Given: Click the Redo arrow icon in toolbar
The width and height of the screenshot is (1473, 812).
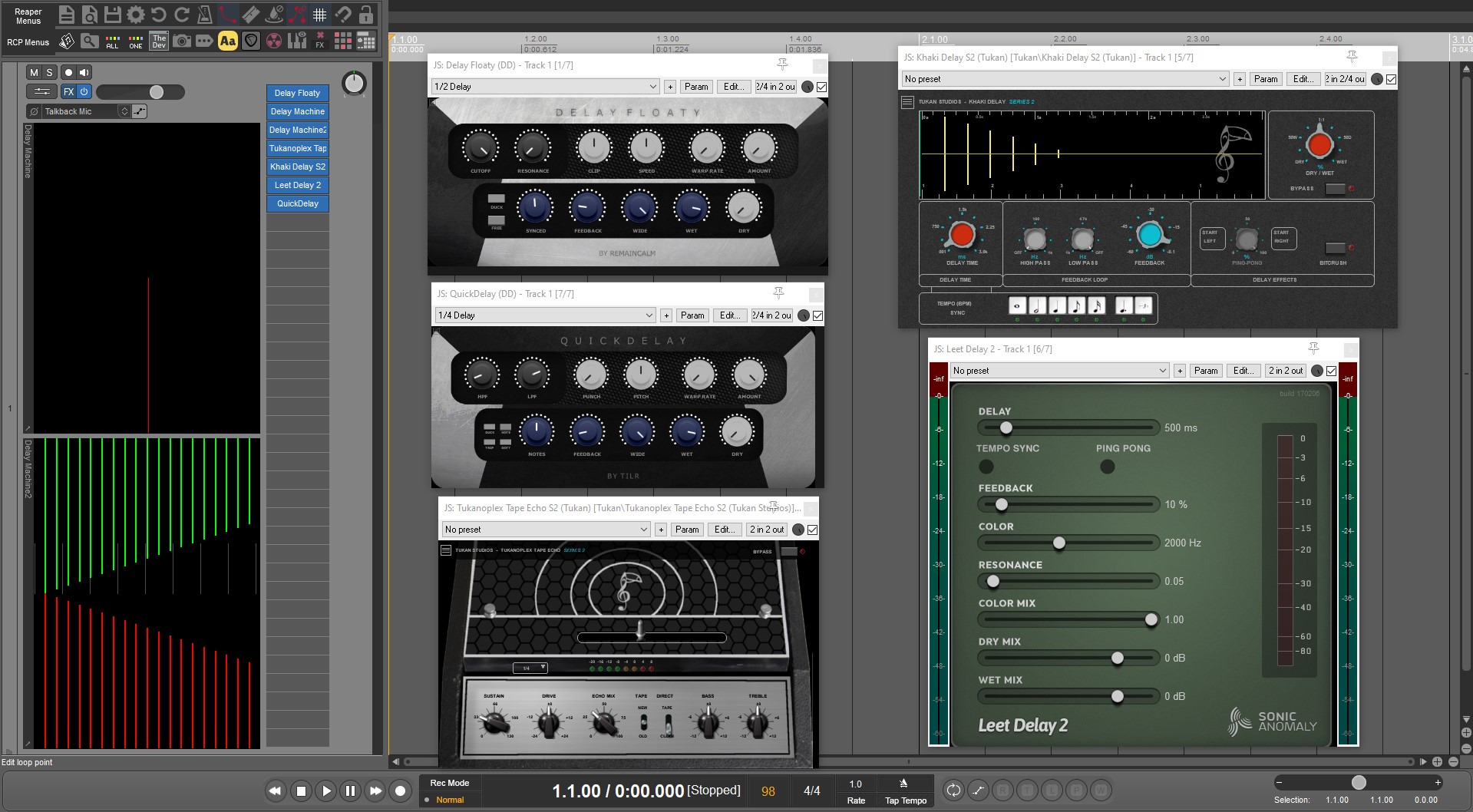Looking at the screenshot, I should click(182, 14).
